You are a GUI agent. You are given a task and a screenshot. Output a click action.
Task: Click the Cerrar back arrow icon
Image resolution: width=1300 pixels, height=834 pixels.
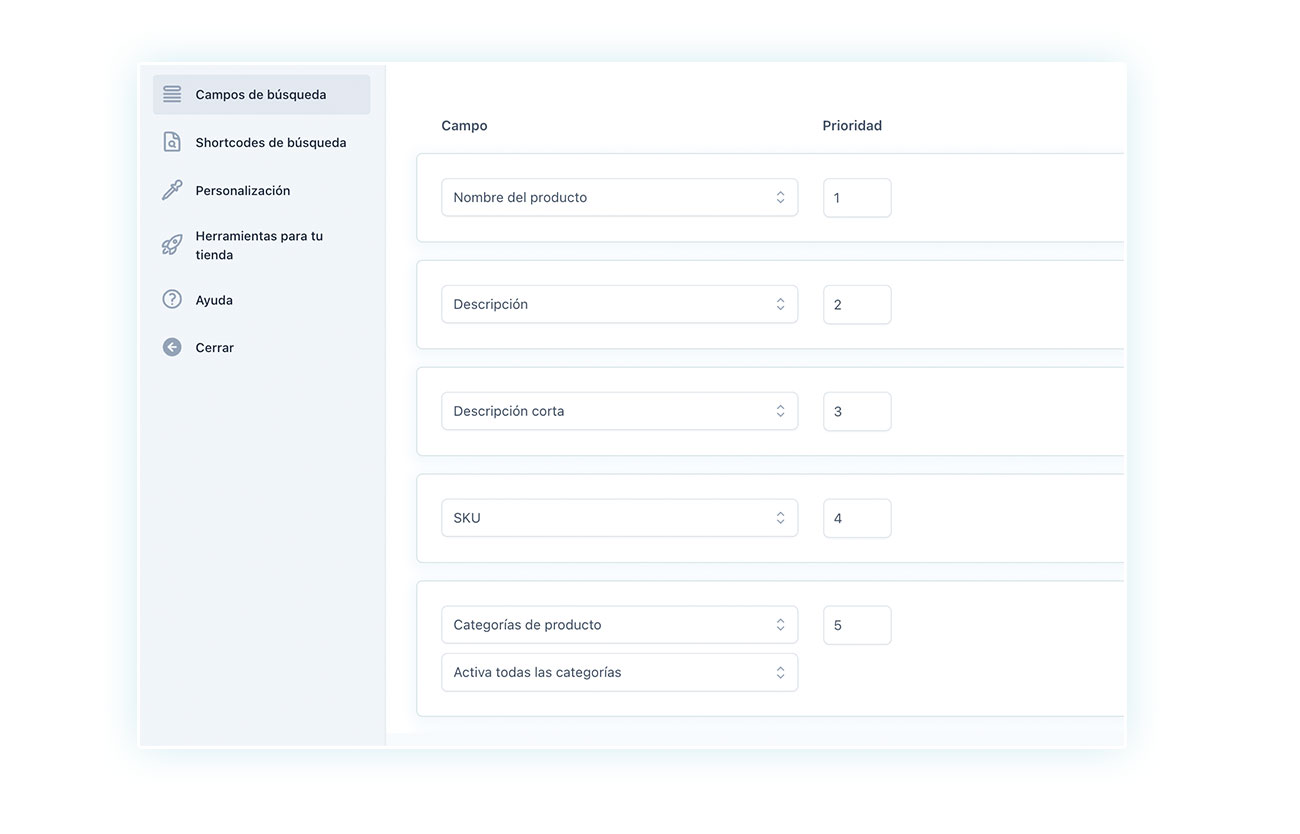(x=172, y=347)
